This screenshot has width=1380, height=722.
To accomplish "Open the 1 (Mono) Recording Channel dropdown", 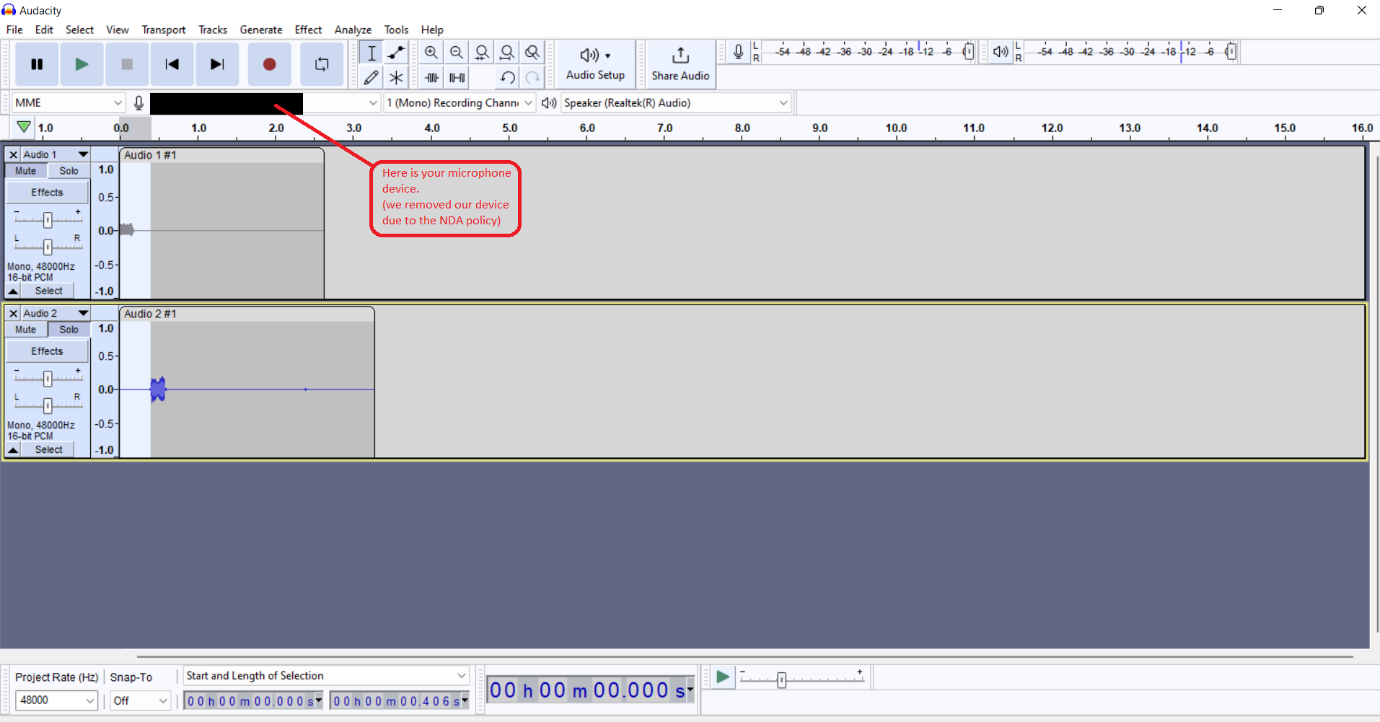I will click(460, 103).
